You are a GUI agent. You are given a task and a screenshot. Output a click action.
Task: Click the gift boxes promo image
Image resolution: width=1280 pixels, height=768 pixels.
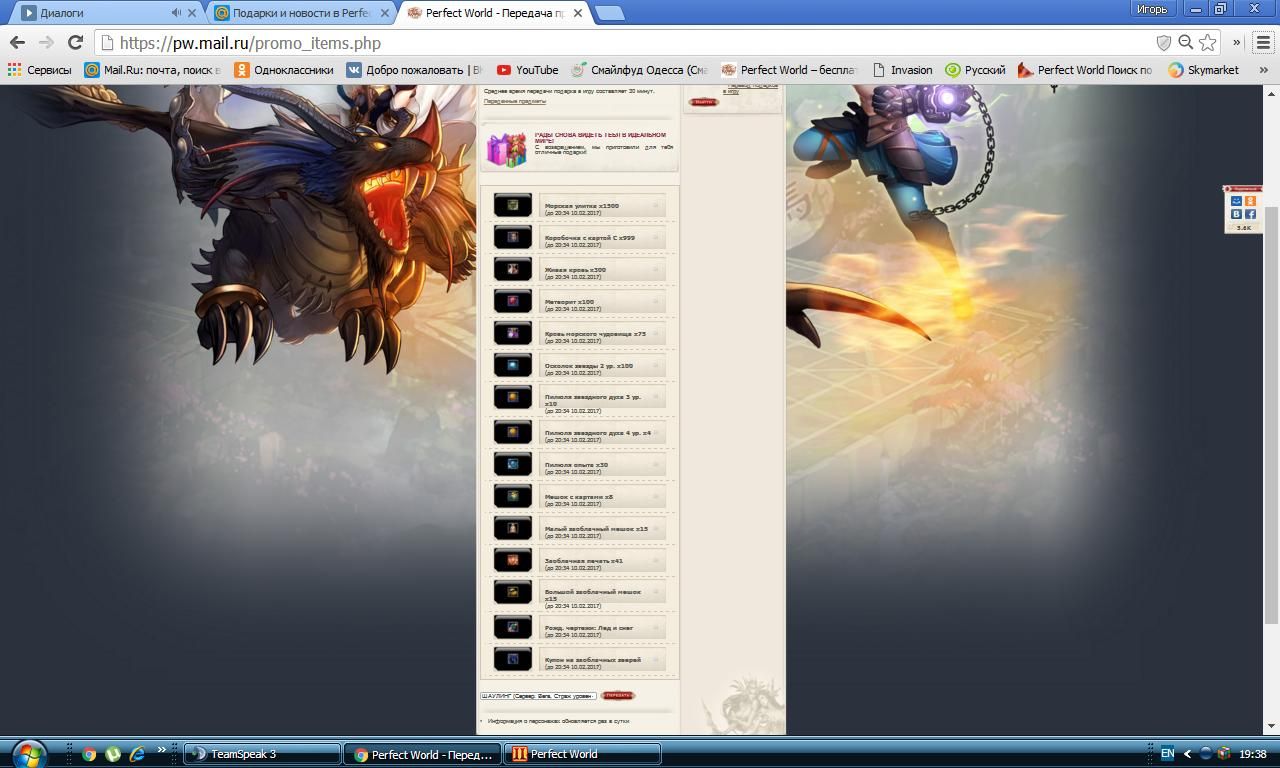tap(506, 149)
